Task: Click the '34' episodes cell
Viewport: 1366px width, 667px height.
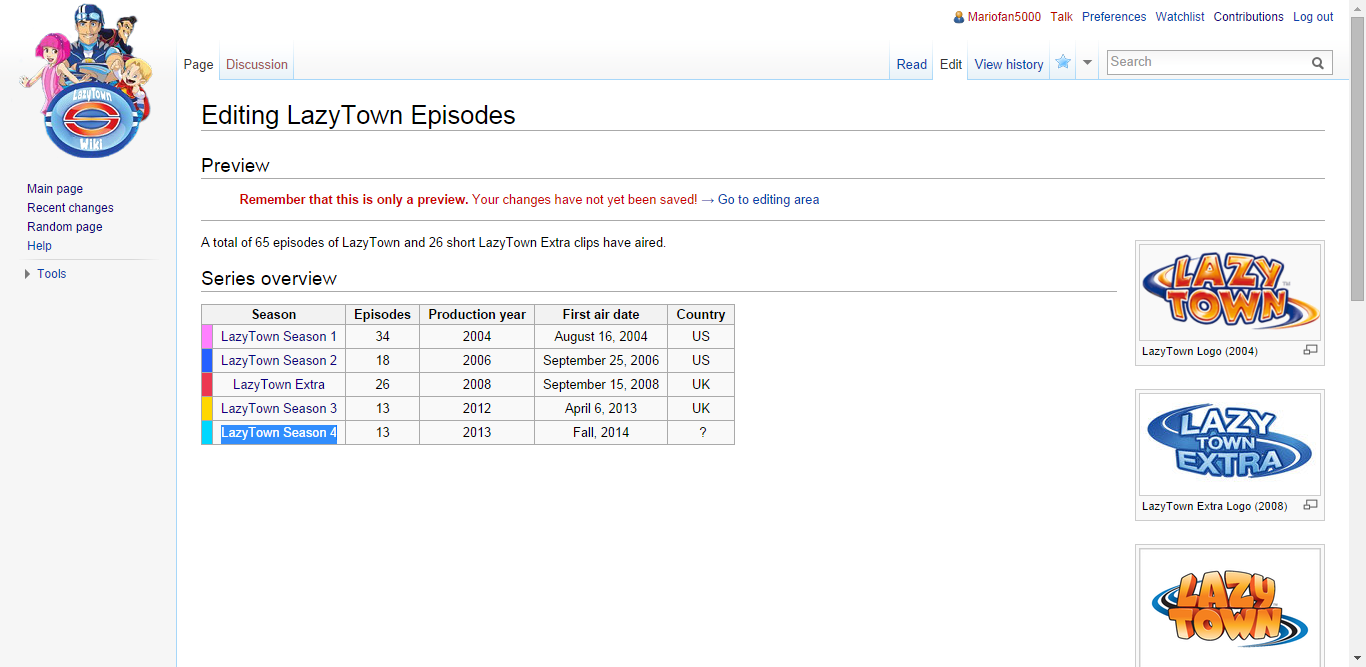Action: [383, 337]
